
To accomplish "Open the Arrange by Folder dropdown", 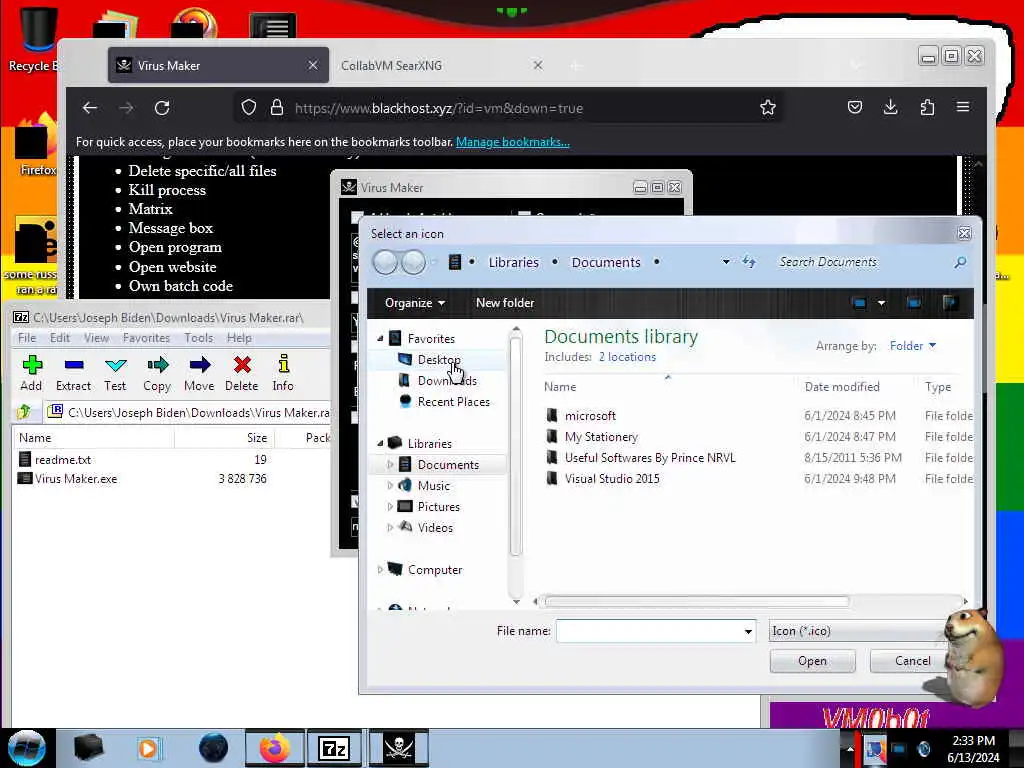I will coord(912,345).
